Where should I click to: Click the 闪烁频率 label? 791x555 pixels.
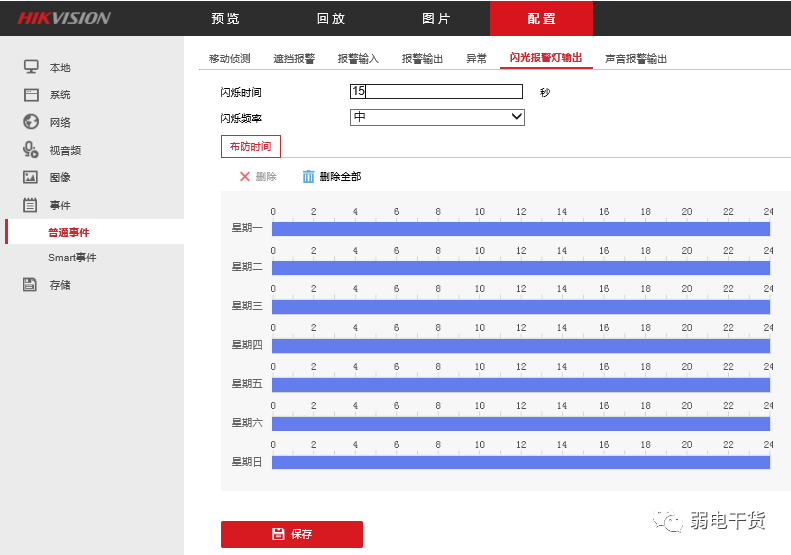coord(241,118)
